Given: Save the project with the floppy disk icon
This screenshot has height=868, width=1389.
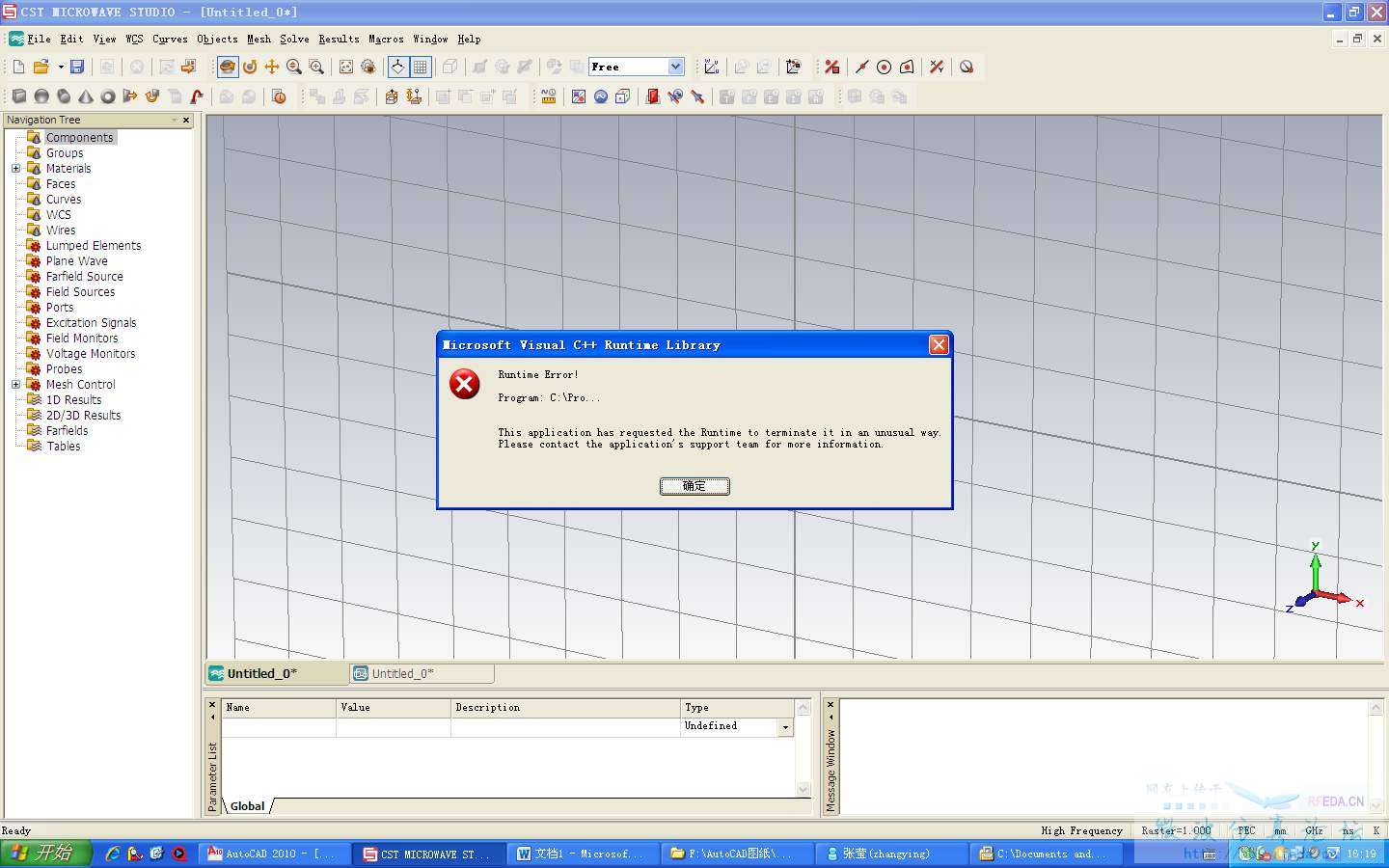Looking at the screenshot, I should [77, 67].
